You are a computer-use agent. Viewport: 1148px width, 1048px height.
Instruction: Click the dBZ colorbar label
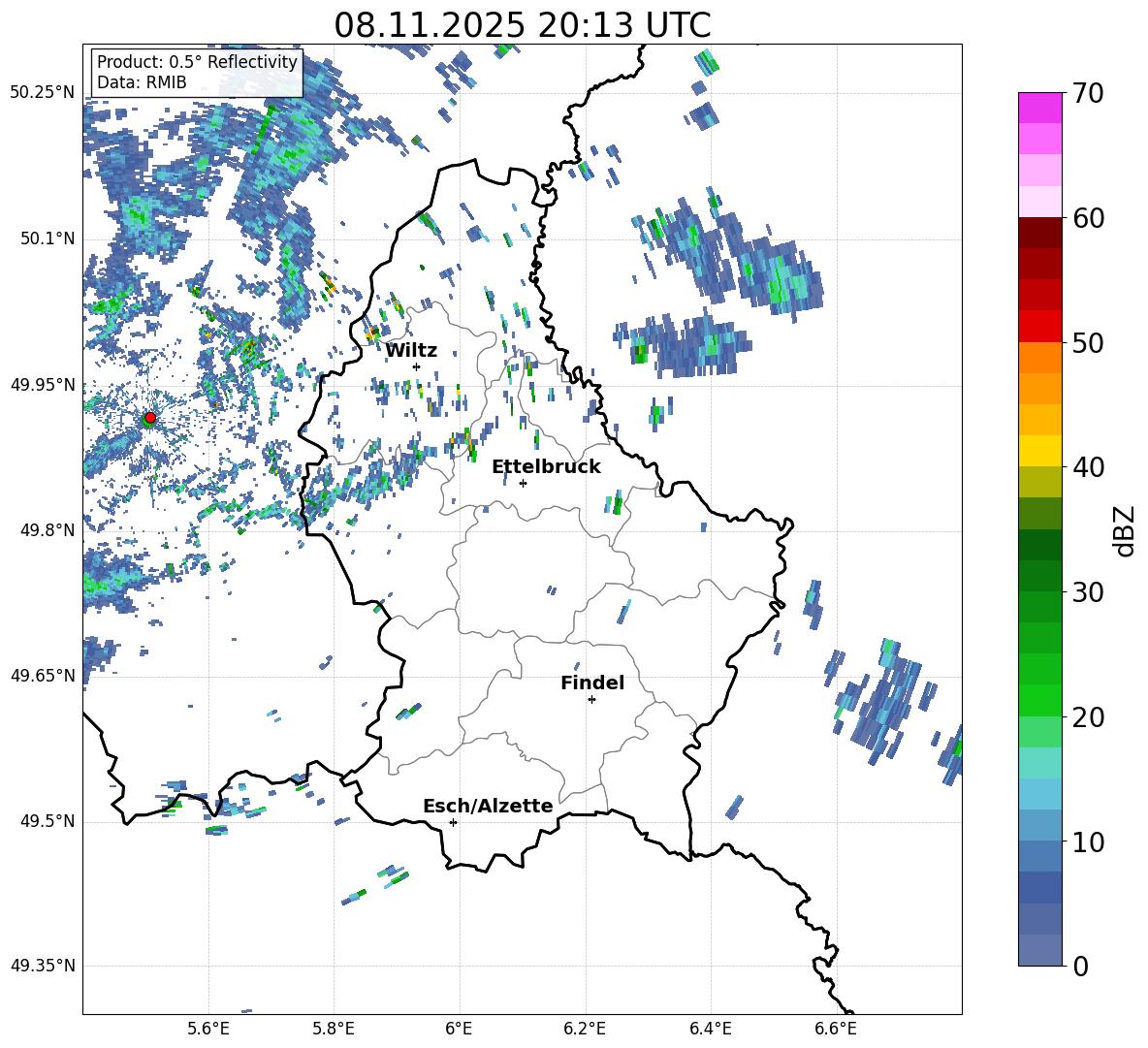(x=1126, y=530)
